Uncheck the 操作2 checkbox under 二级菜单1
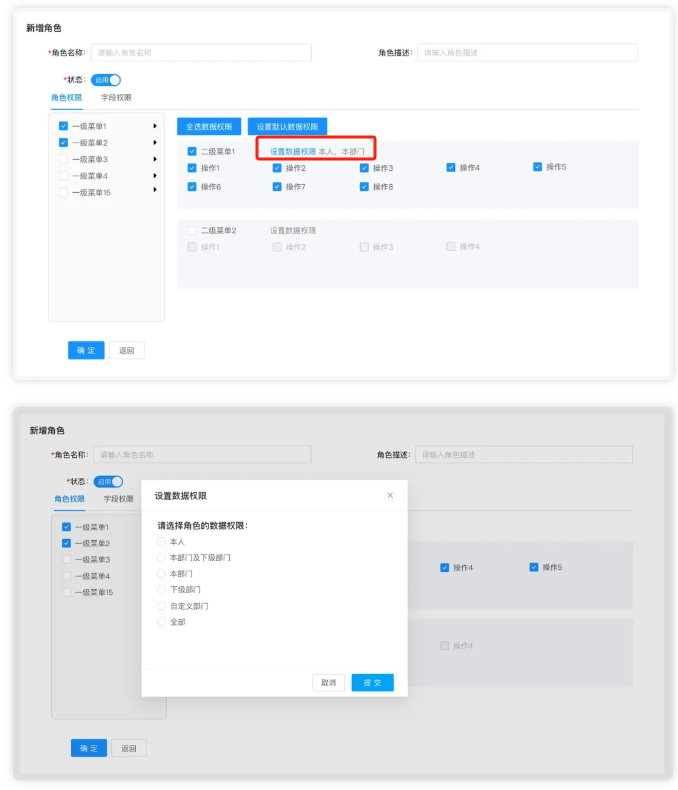The width and height of the screenshot is (678, 790). click(277, 168)
